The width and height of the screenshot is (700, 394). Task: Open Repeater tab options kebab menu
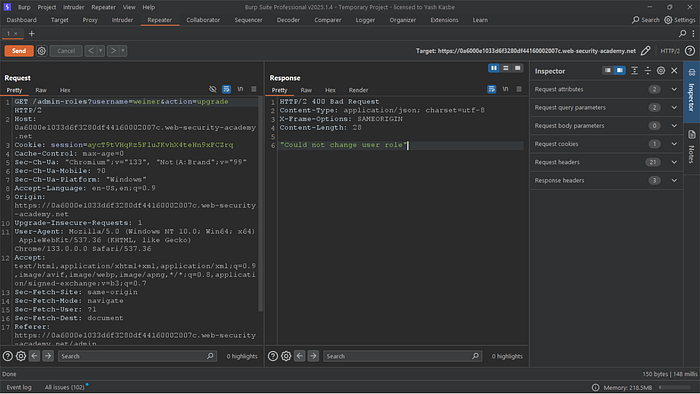(x=693, y=33)
